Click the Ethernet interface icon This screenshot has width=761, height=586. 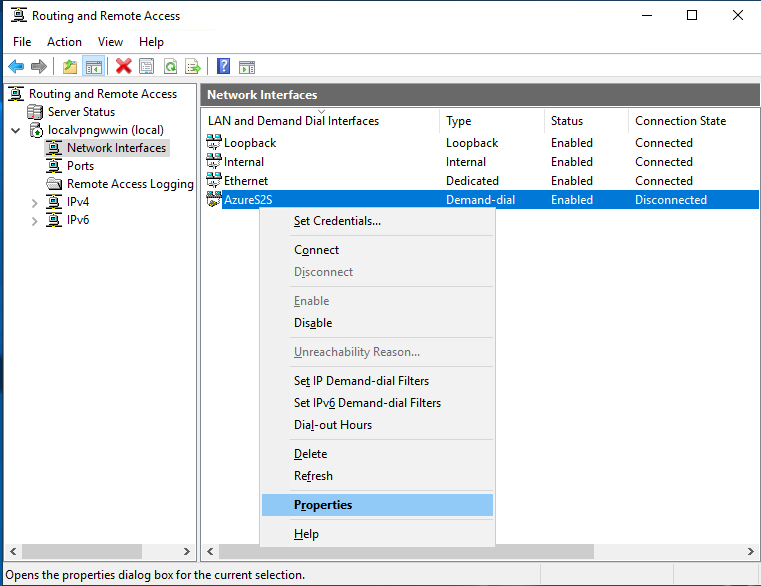click(214, 180)
